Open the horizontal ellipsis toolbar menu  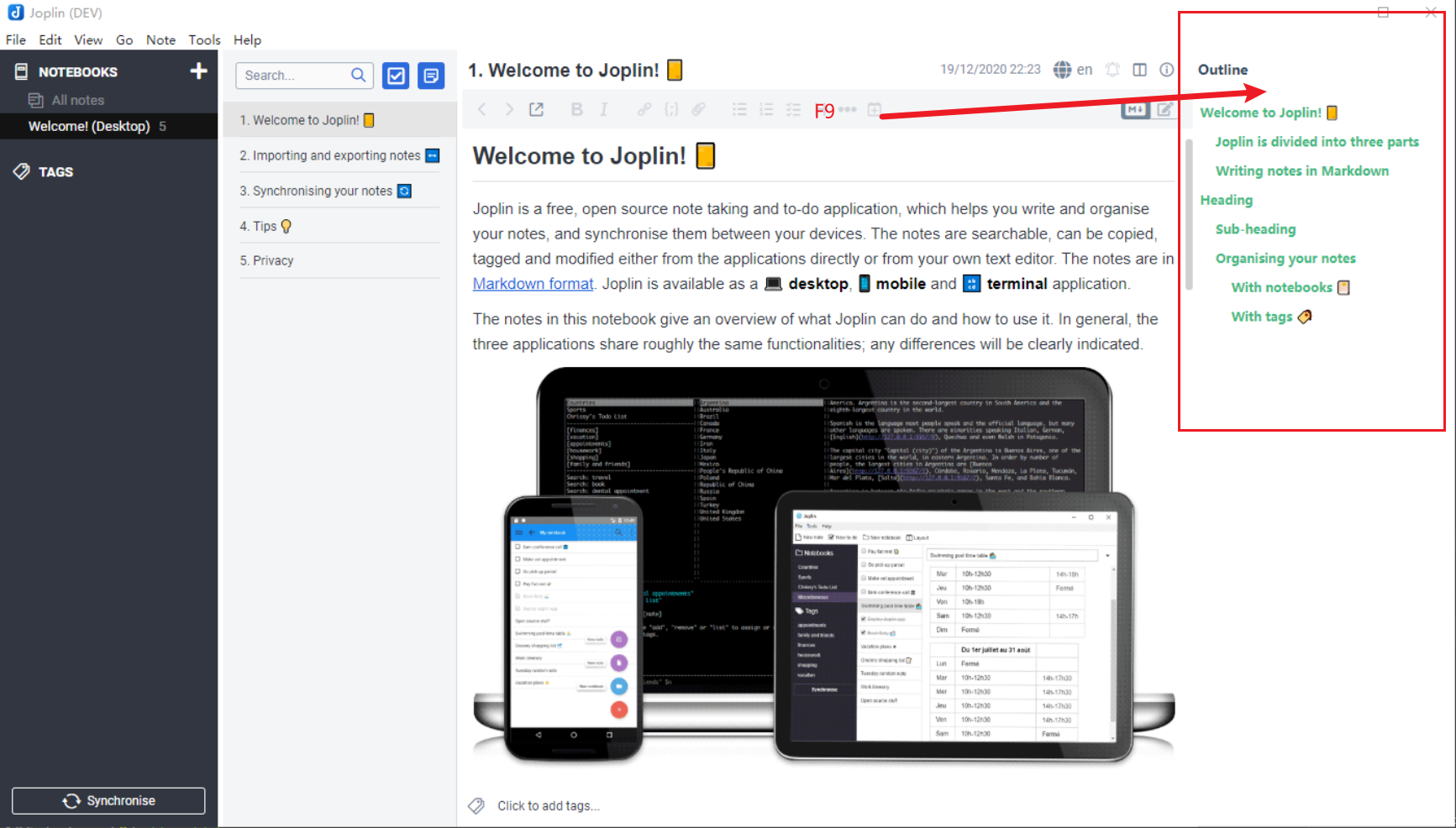pyautogui.click(x=848, y=110)
